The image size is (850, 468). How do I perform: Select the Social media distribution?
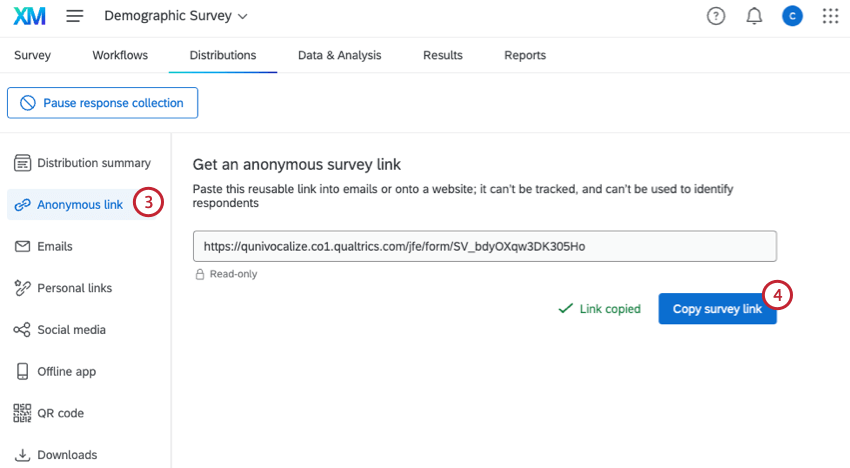[71, 330]
